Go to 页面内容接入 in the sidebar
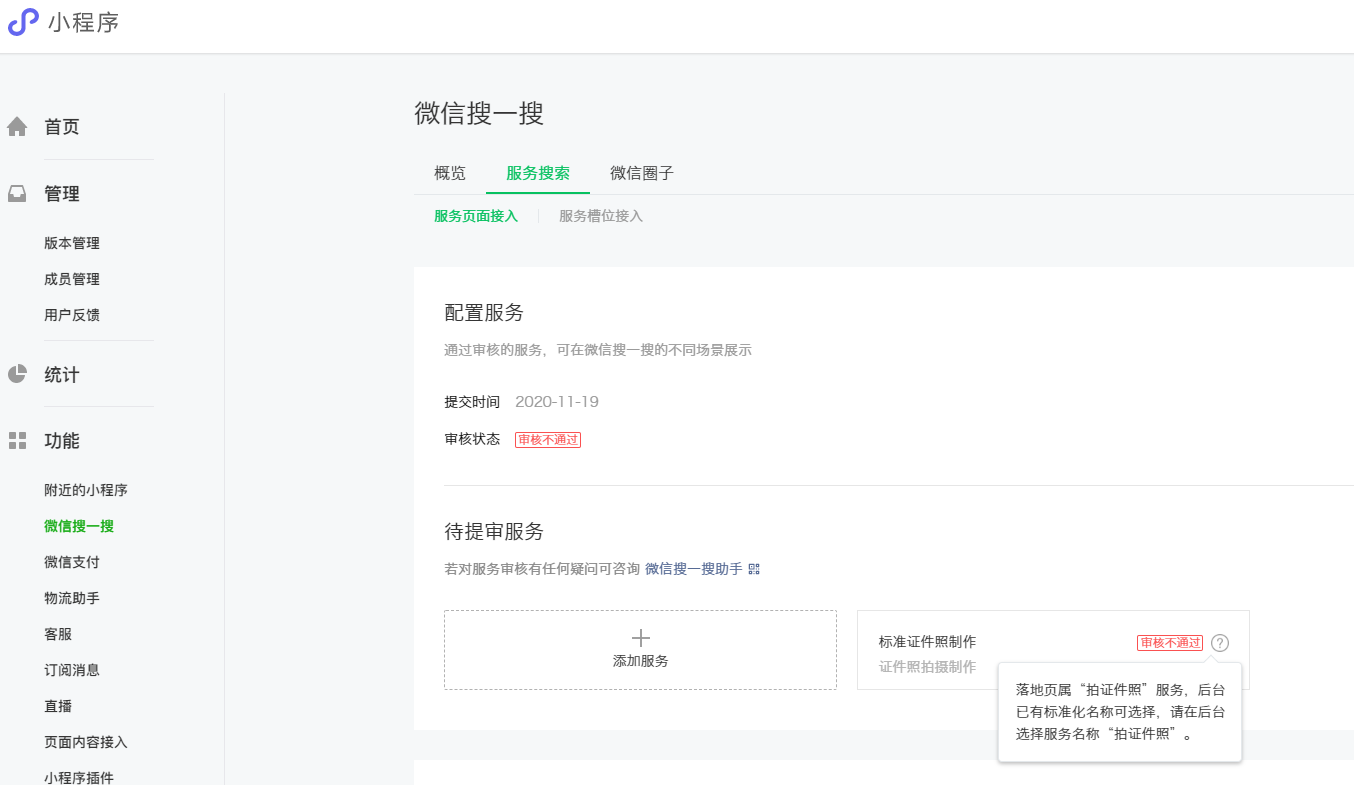 (x=86, y=742)
